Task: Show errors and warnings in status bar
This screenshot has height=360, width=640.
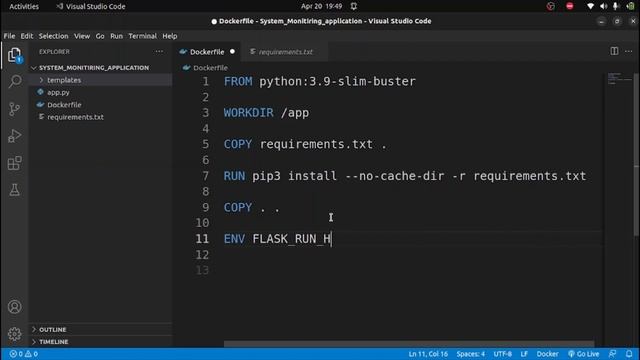Action: pos(24,354)
